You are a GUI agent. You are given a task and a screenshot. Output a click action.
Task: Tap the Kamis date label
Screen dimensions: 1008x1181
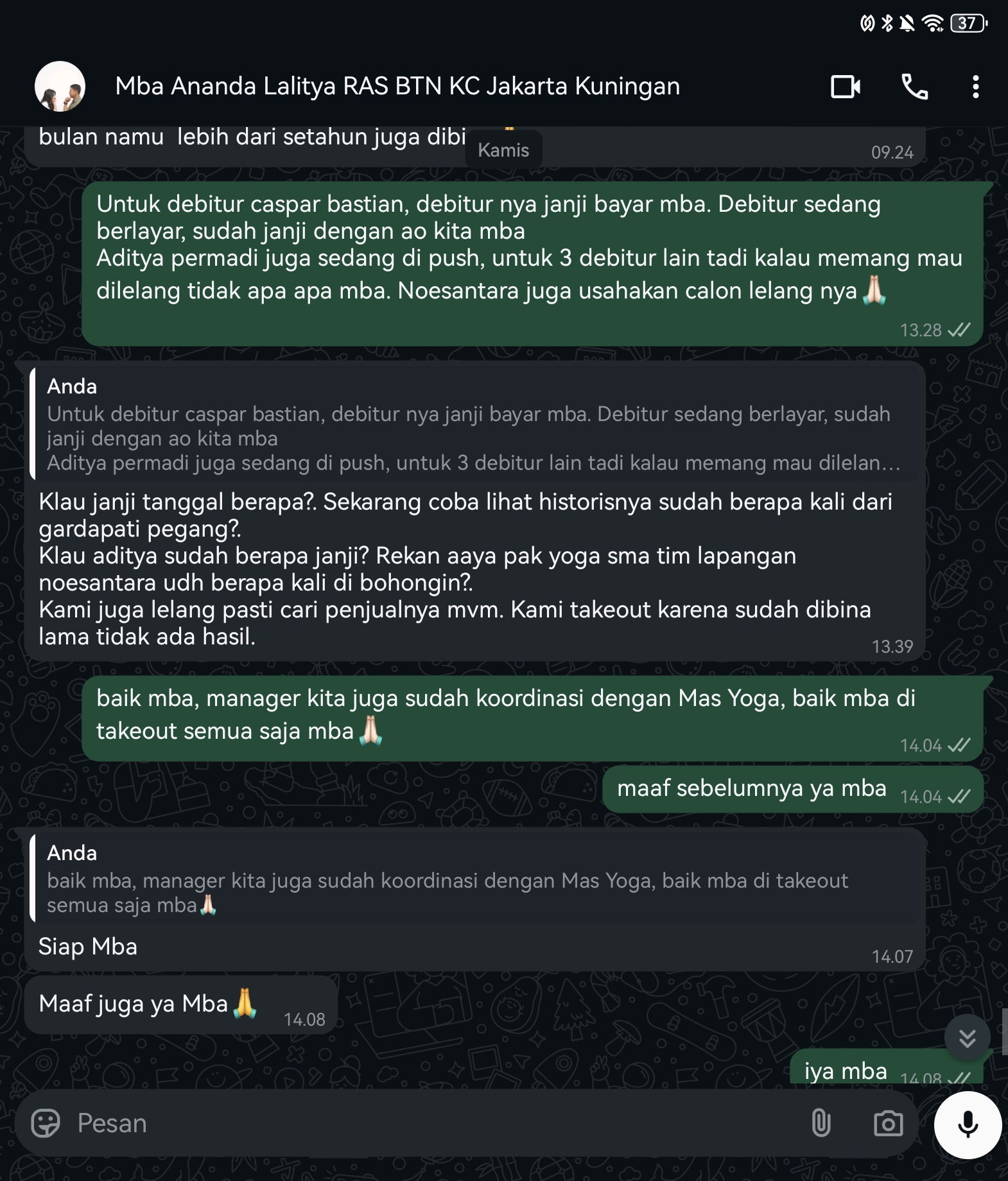click(503, 150)
